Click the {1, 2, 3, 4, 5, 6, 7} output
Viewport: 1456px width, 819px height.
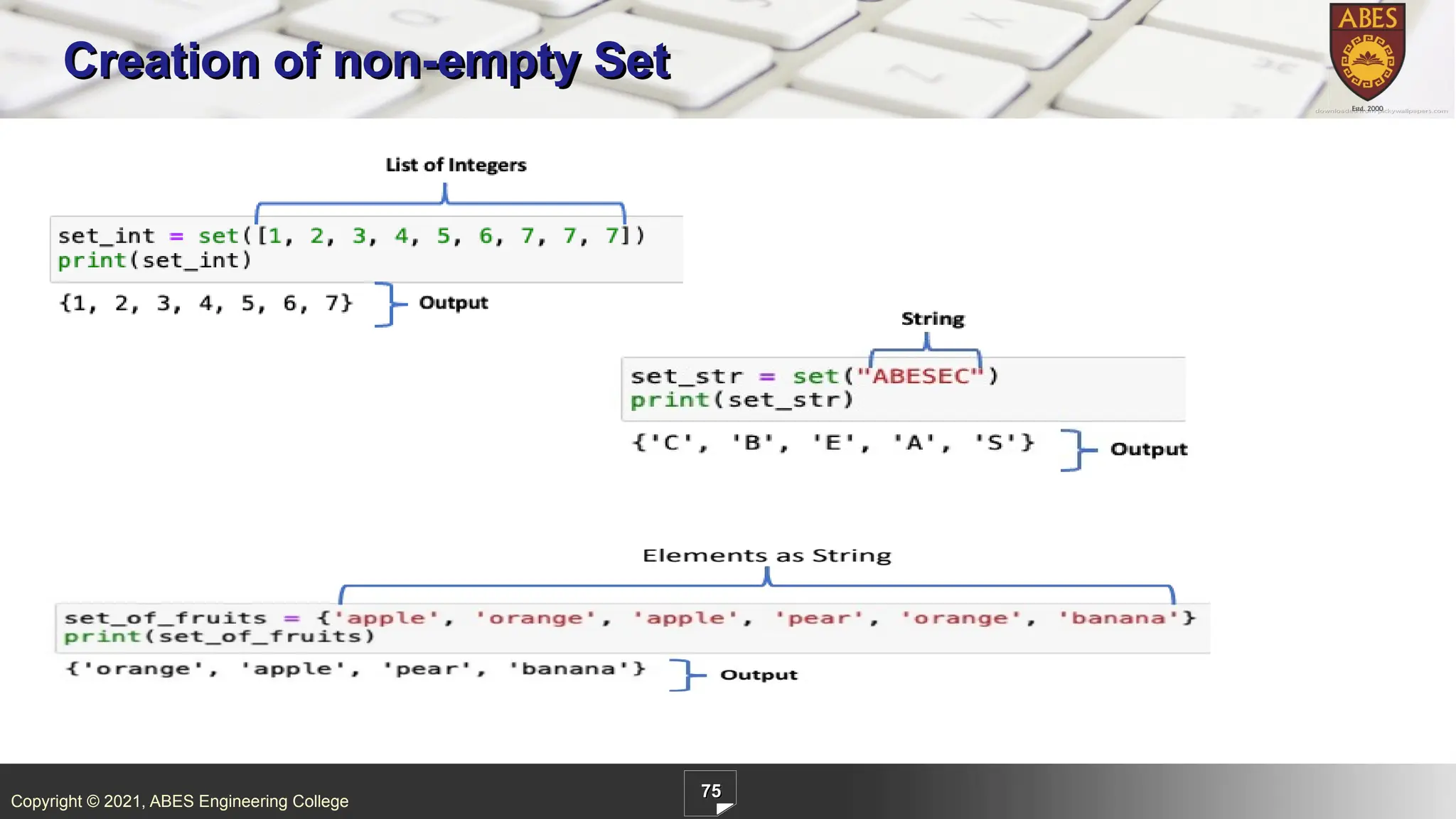pyautogui.click(x=205, y=304)
